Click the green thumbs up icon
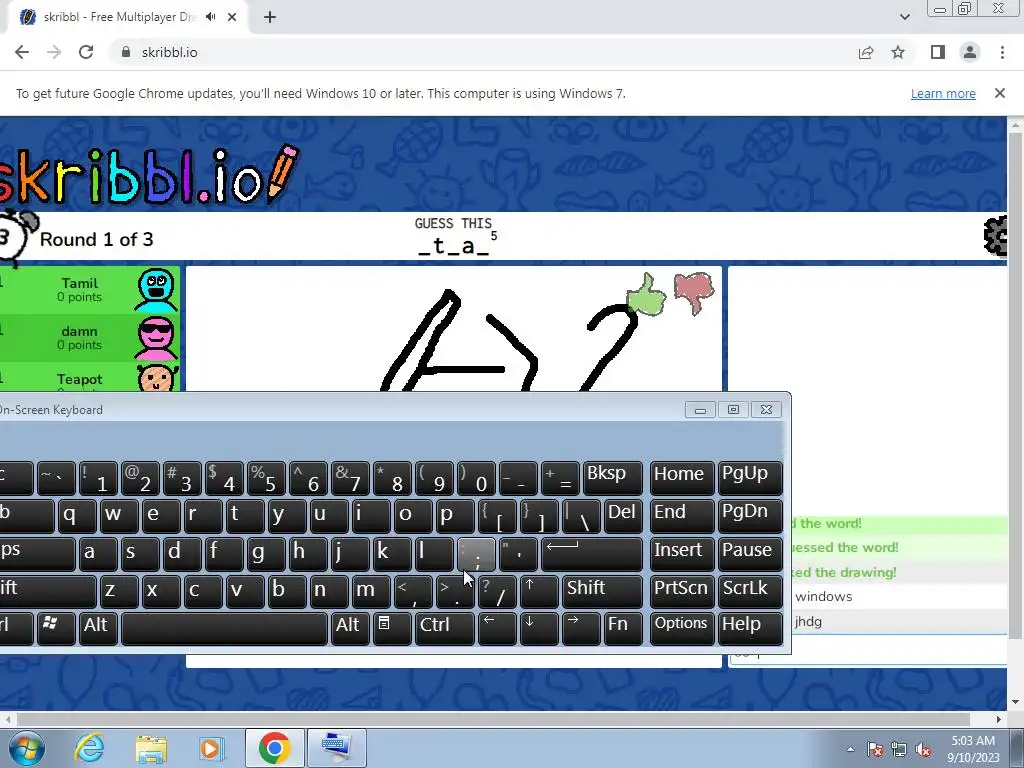The height and width of the screenshot is (768, 1024). 646,295
